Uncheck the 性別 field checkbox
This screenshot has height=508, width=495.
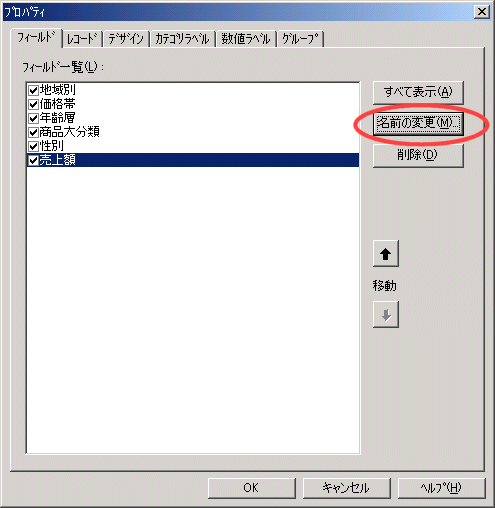coord(33,146)
